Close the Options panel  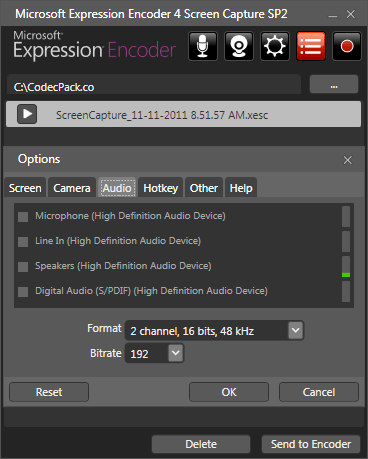click(x=348, y=160)
